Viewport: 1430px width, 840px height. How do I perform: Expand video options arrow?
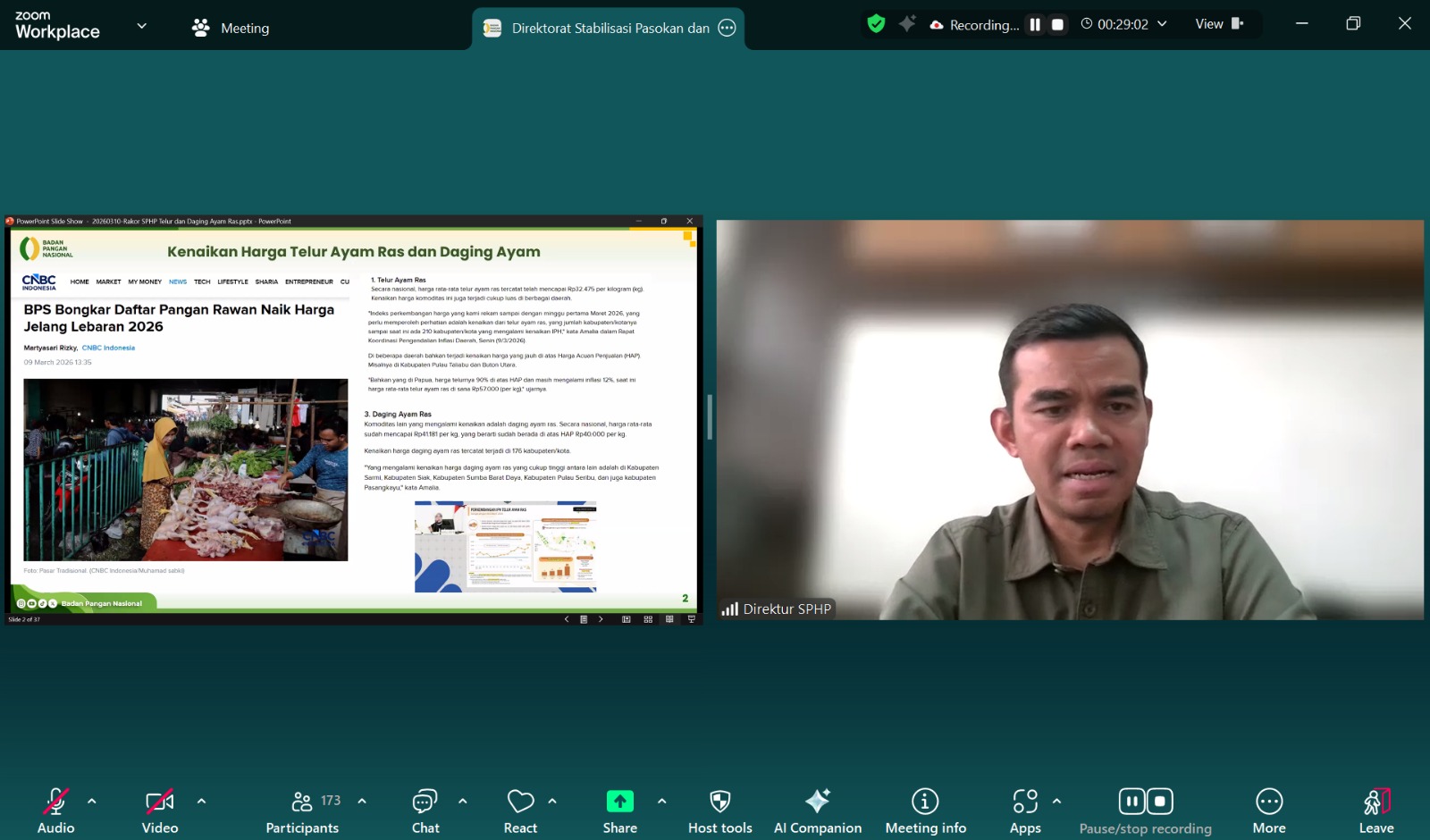pyautogui.click(x=201, y=801)
